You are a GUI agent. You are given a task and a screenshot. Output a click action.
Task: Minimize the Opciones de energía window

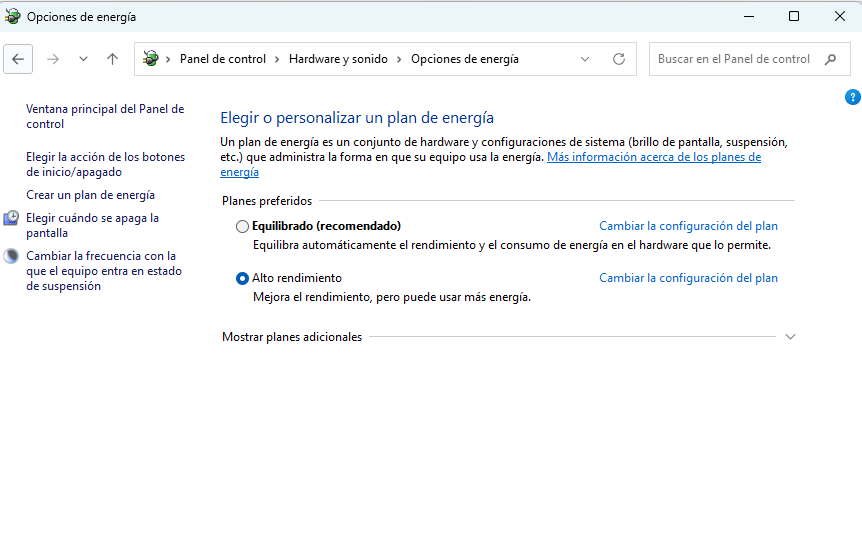click(749, 16)
